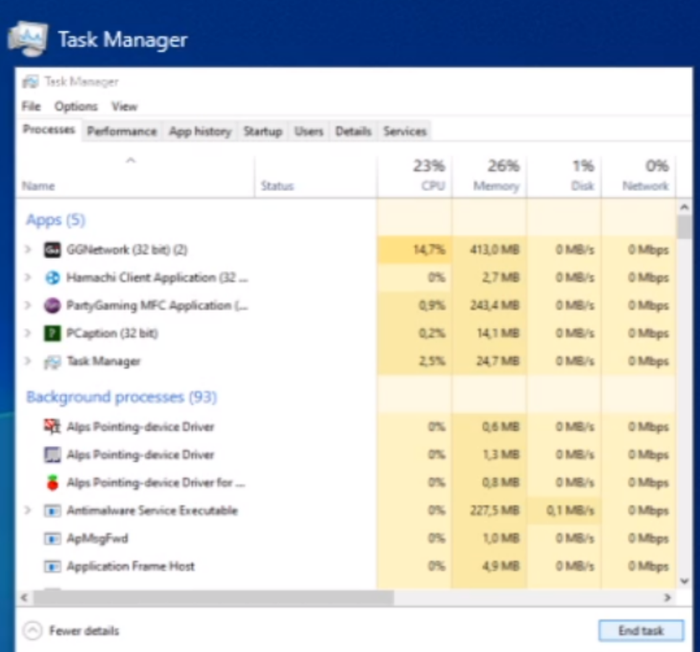The width and height of the screenshot is (700, 652).
Task: Select the 'Antimalware Service Executable' process name
Action: point(152,510)
